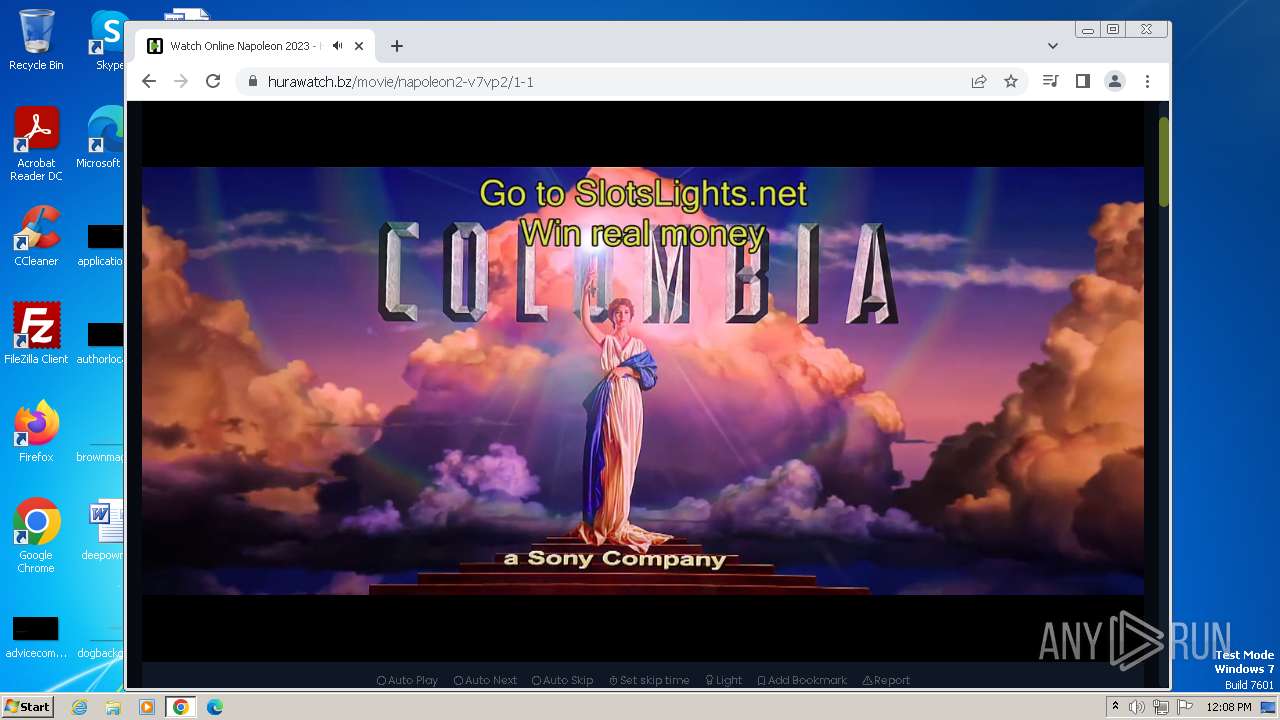Go back using the browser back arrow
Screen dimensions: 1280x720
tap(149, 82)
